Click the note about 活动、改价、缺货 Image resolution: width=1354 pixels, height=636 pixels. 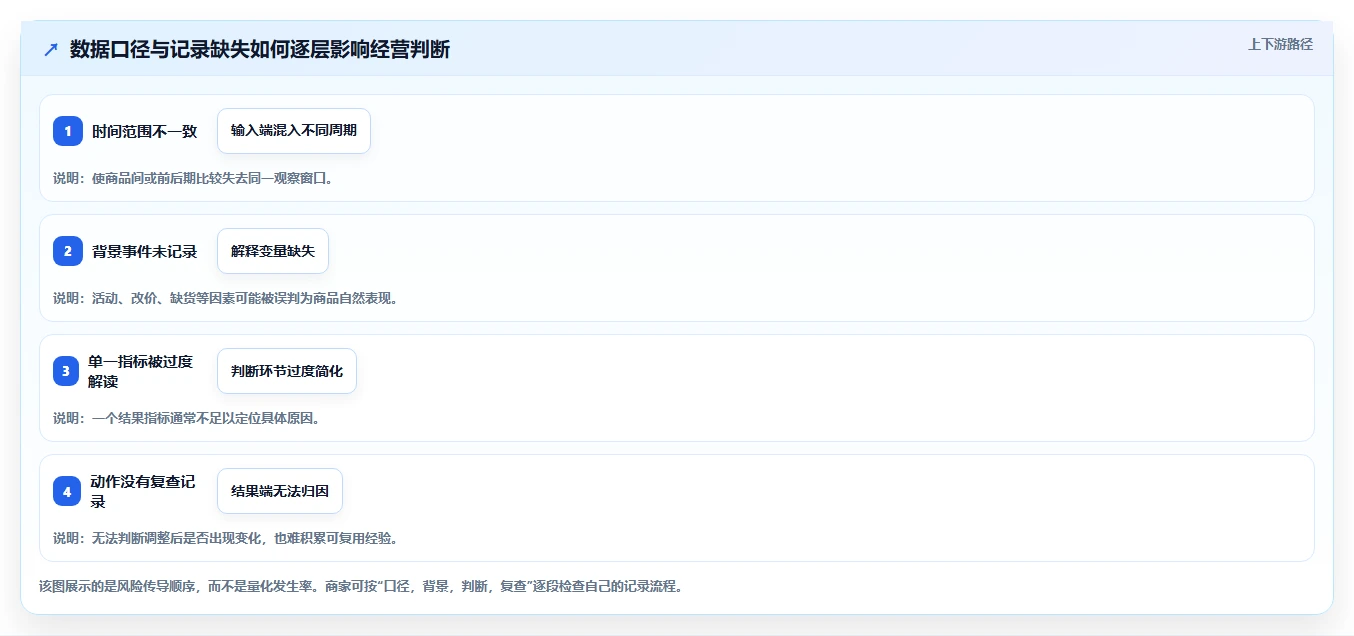click(226, 298)
